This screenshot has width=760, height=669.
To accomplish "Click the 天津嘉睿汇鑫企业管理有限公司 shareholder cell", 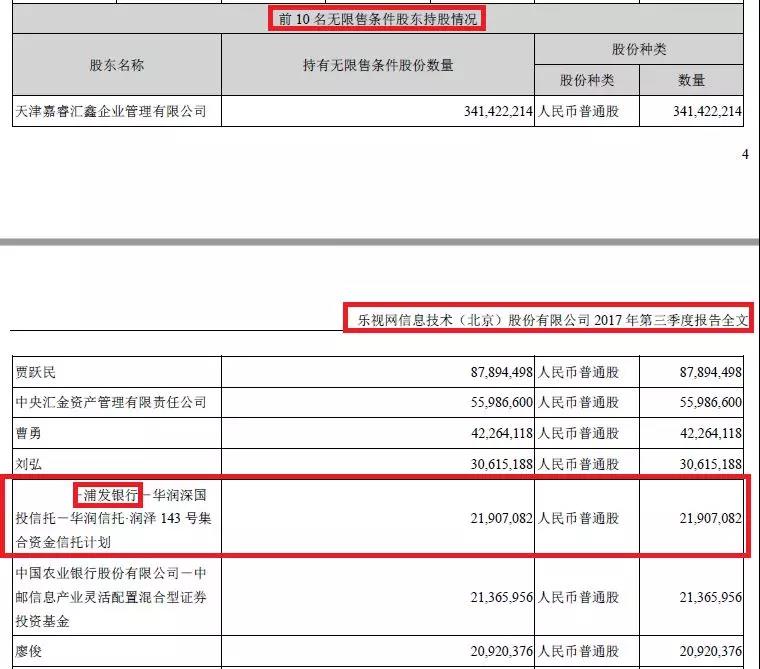I will pyautogui.click(x=111, y=112).
